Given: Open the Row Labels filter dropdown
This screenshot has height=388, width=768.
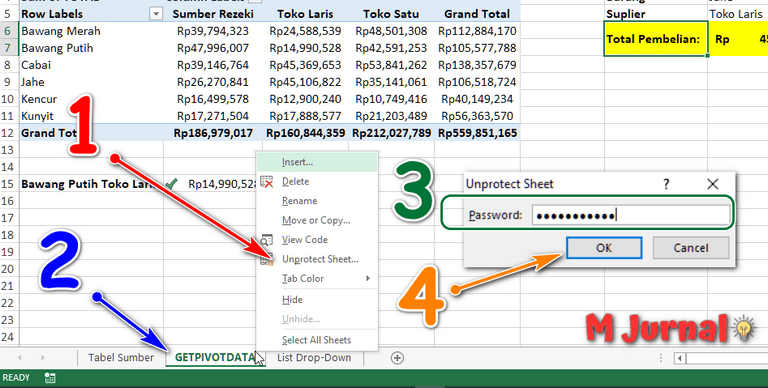Looking at the screenshot, I should point(156,14).
